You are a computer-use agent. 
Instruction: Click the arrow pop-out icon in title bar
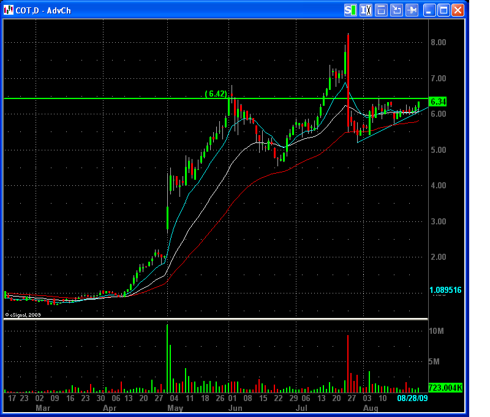click(x=397, y=10)
